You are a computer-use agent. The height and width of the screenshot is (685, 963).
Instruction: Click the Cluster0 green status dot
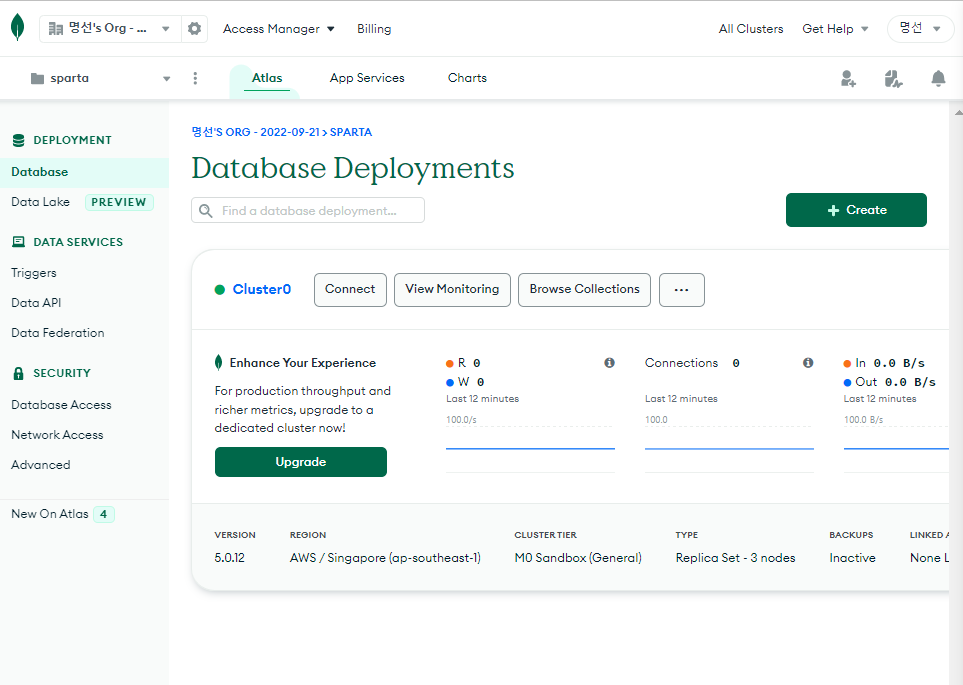(x=219, y=289)
